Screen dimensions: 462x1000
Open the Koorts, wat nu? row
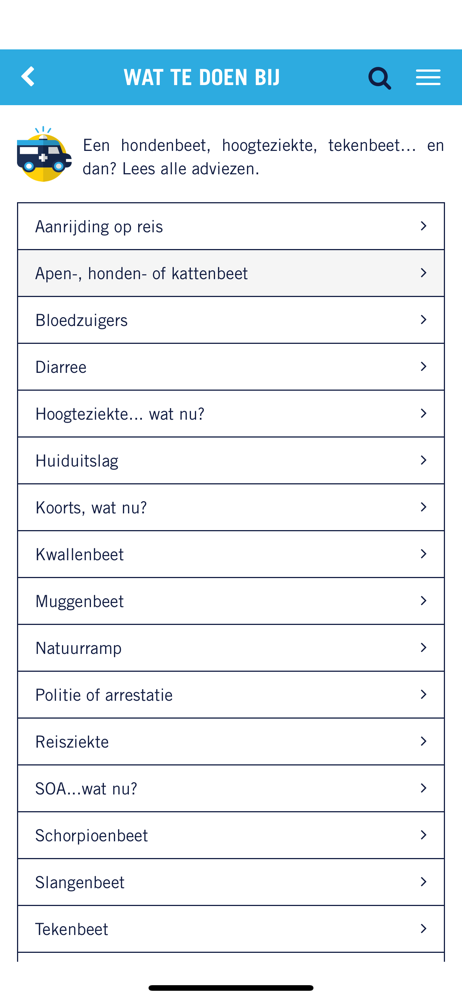pos(231,508)
